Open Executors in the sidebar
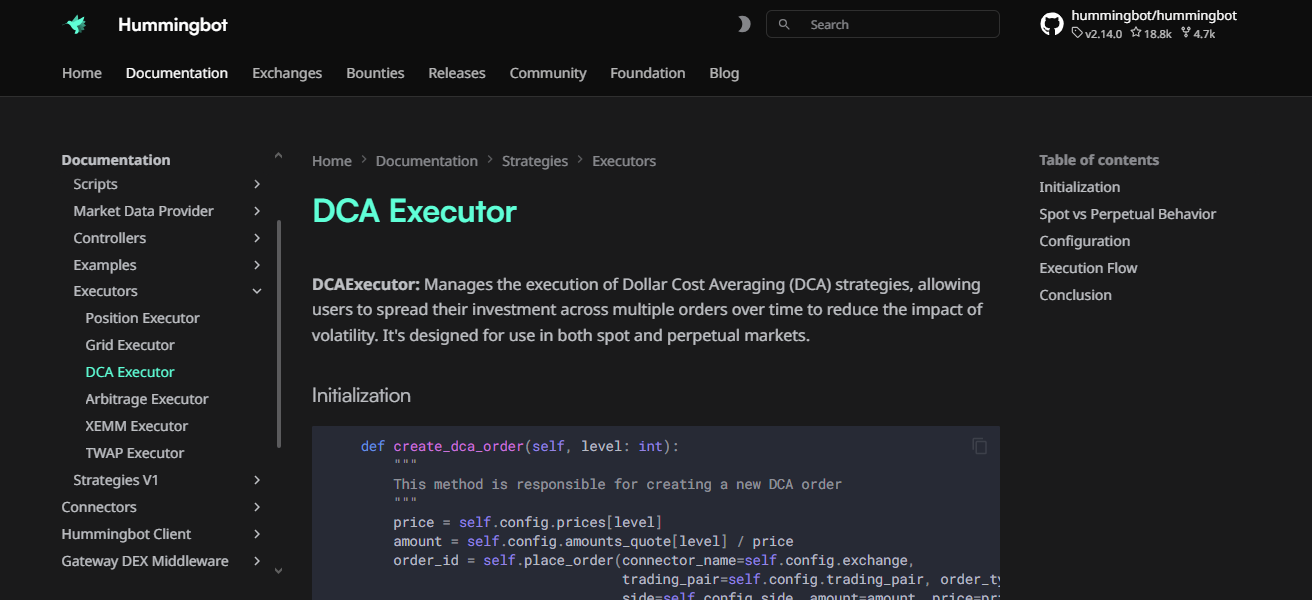1312x600 pixels. pos(105,291)
